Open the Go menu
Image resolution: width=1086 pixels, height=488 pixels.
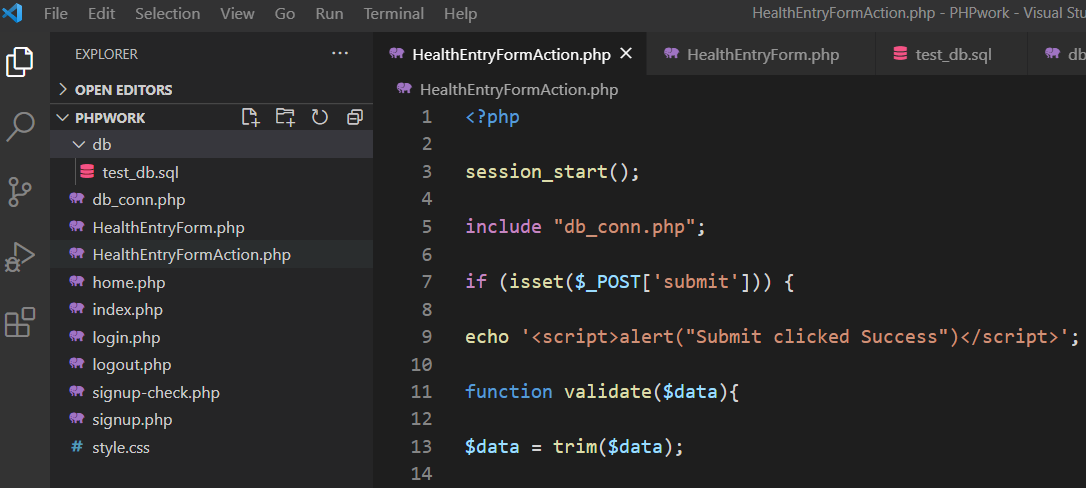285,13
